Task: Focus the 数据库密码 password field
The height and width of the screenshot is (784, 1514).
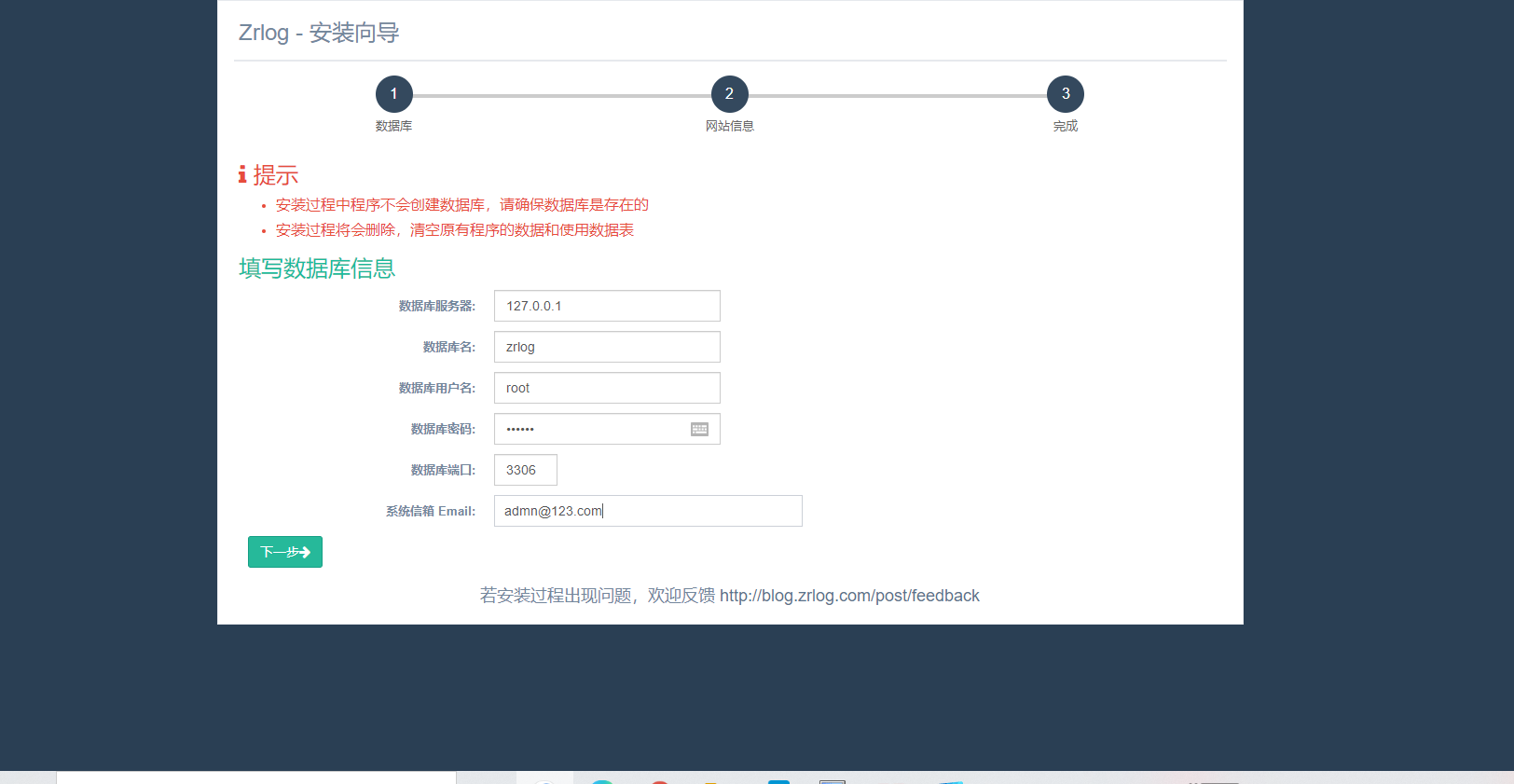Action: pos(607,429)
